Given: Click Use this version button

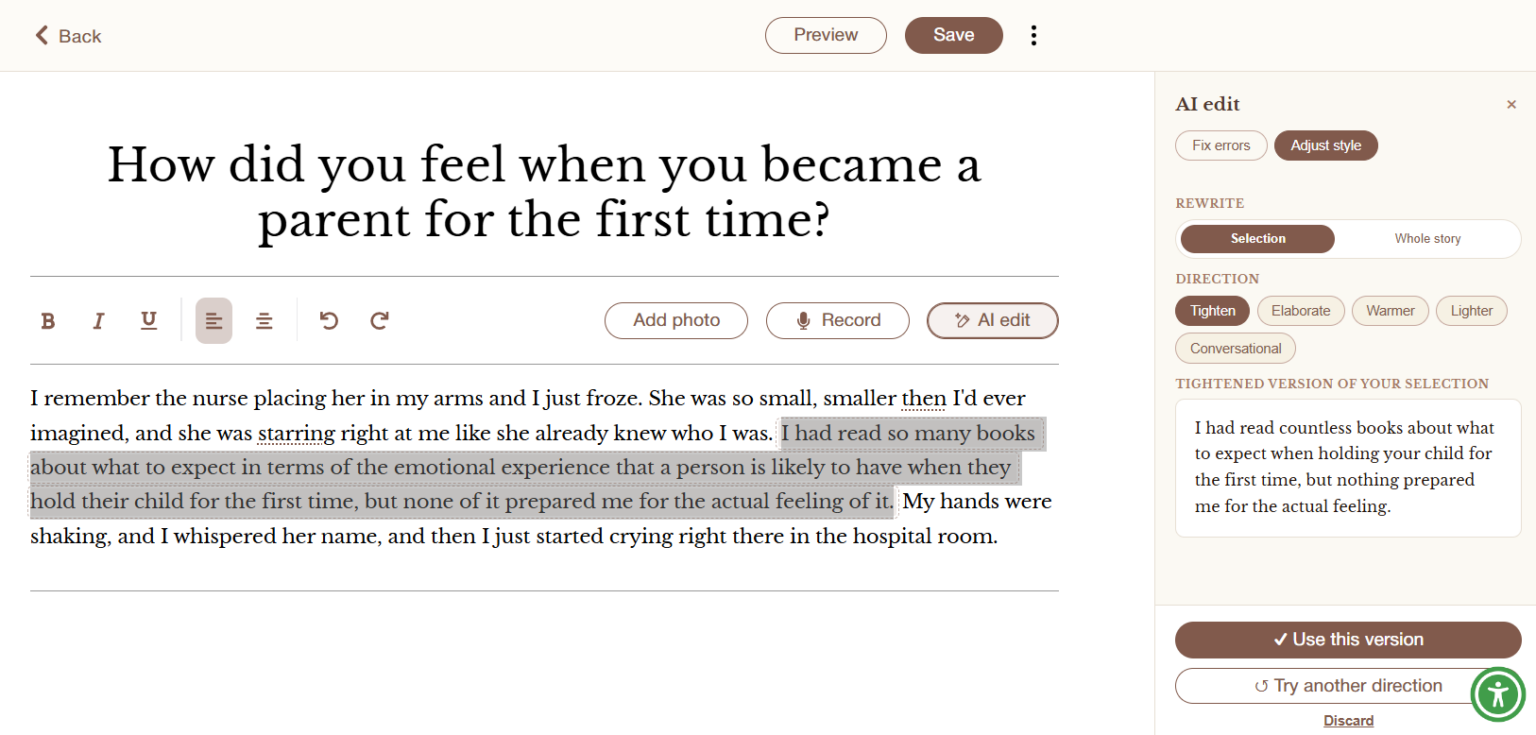Looking at the screenshot, I should [1348, 640].
